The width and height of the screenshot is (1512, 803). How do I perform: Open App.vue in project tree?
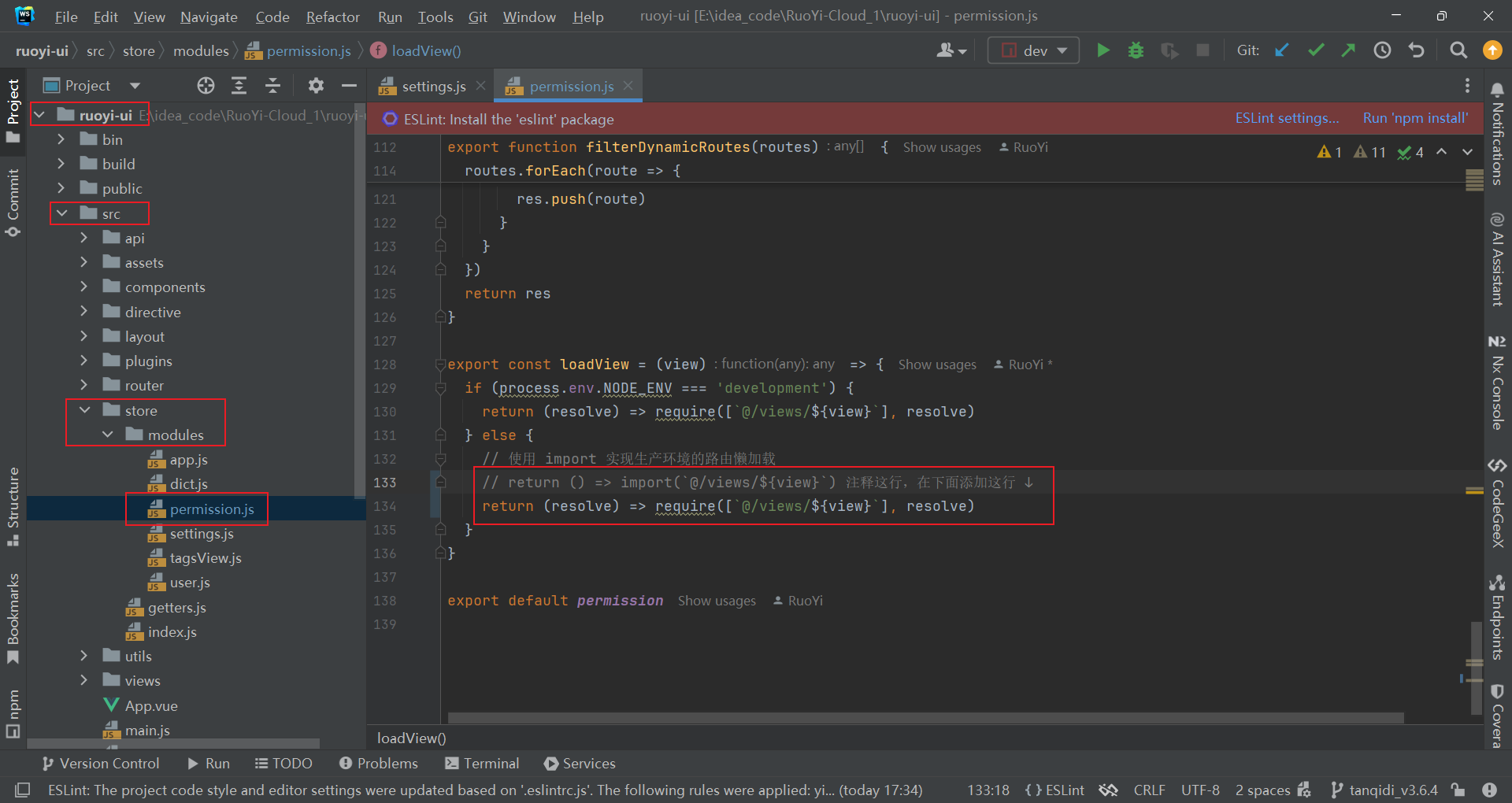pyautogui.click(x=151, y=705)
